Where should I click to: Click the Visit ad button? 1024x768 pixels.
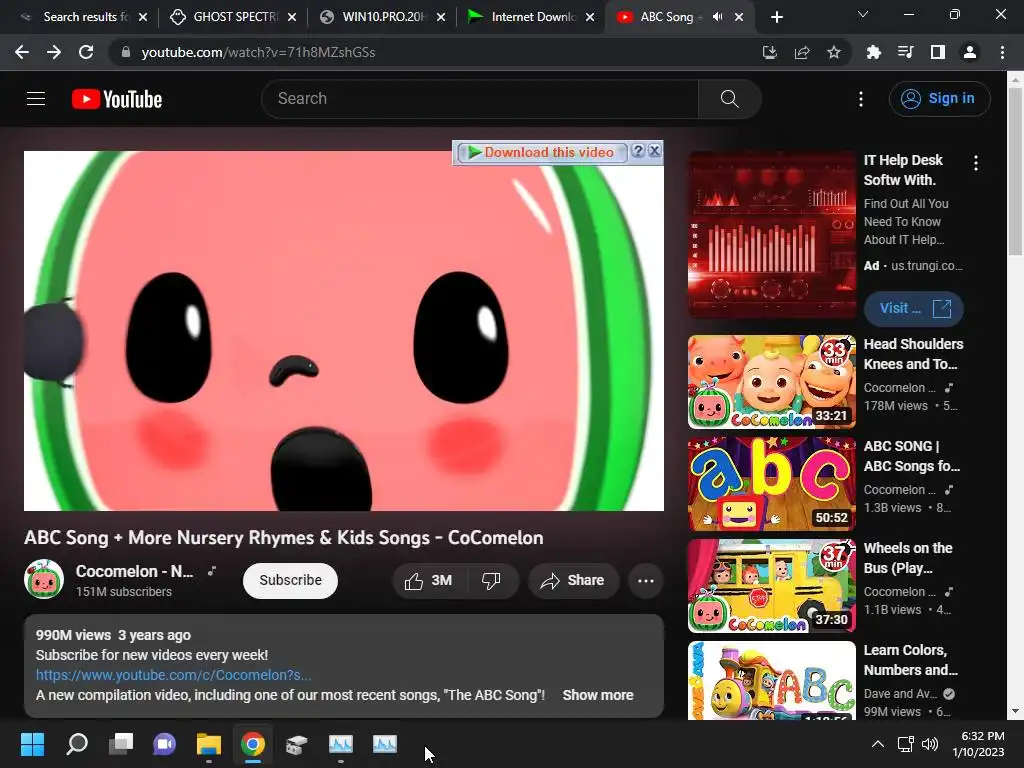coord(914,308)
